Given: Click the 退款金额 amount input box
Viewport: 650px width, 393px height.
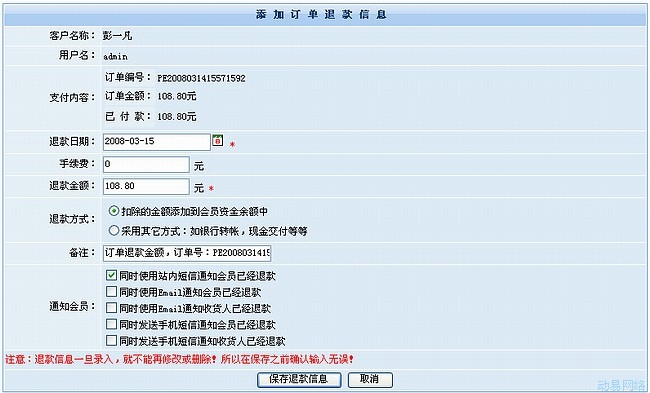Looking at the screenshot, I should (x=146, y=187).
